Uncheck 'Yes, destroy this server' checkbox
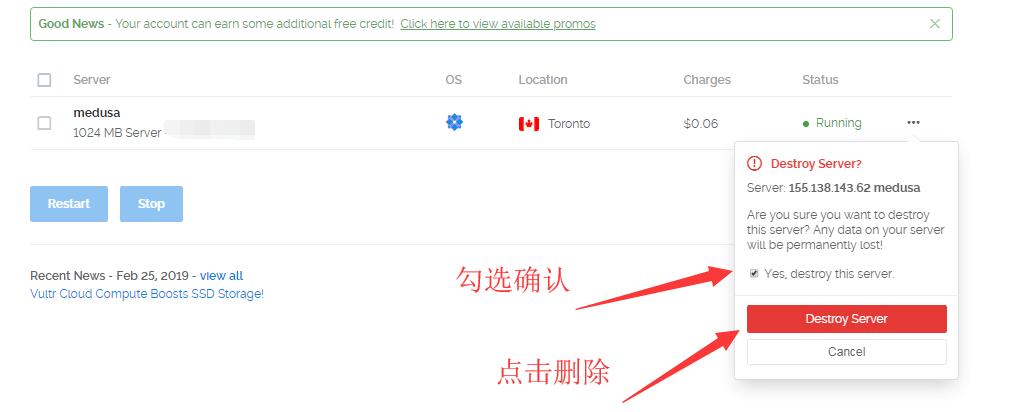The image size is (1019, 412). (754, 274)
